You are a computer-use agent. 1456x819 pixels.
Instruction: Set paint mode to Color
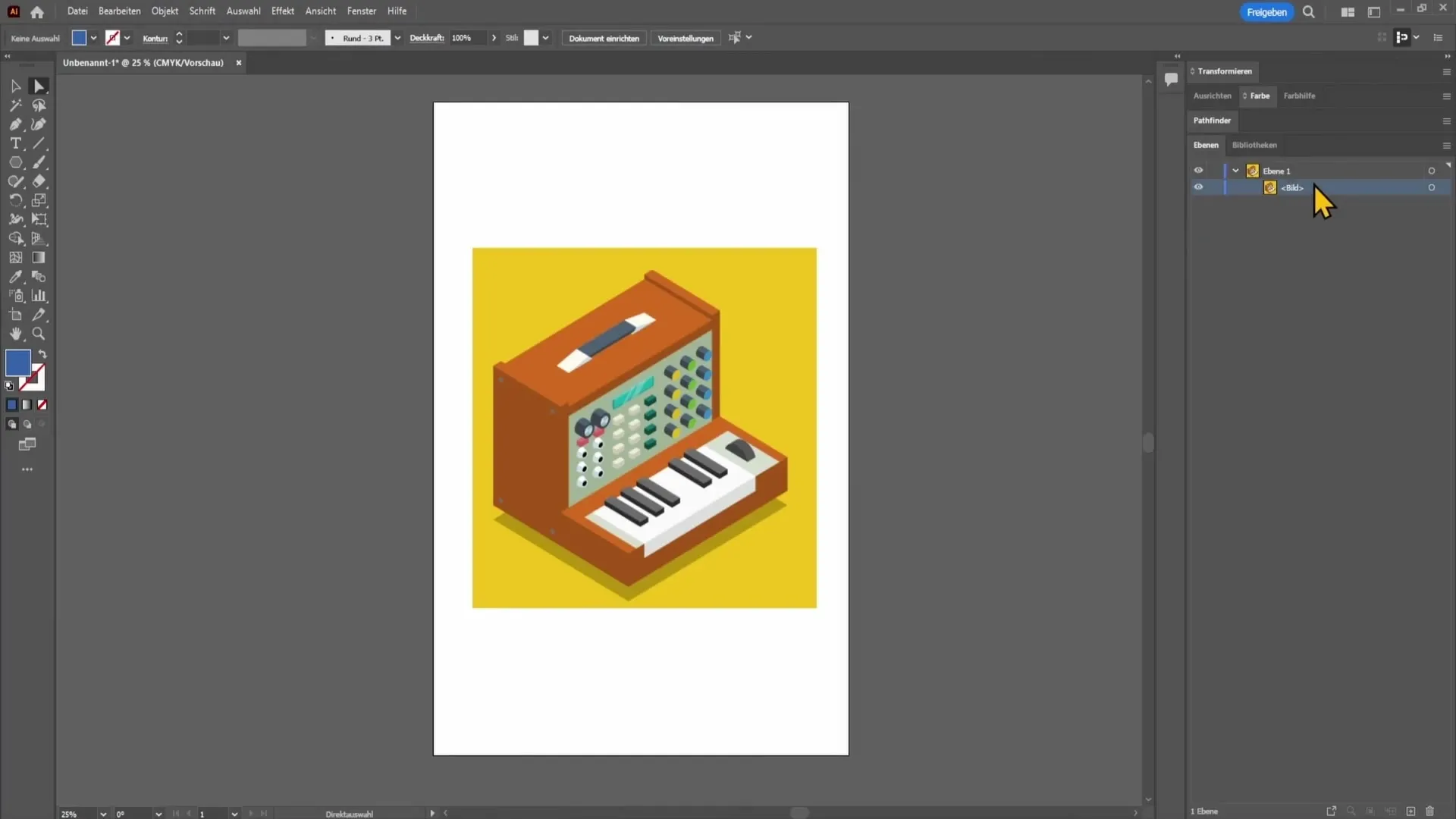pos(11,405)
